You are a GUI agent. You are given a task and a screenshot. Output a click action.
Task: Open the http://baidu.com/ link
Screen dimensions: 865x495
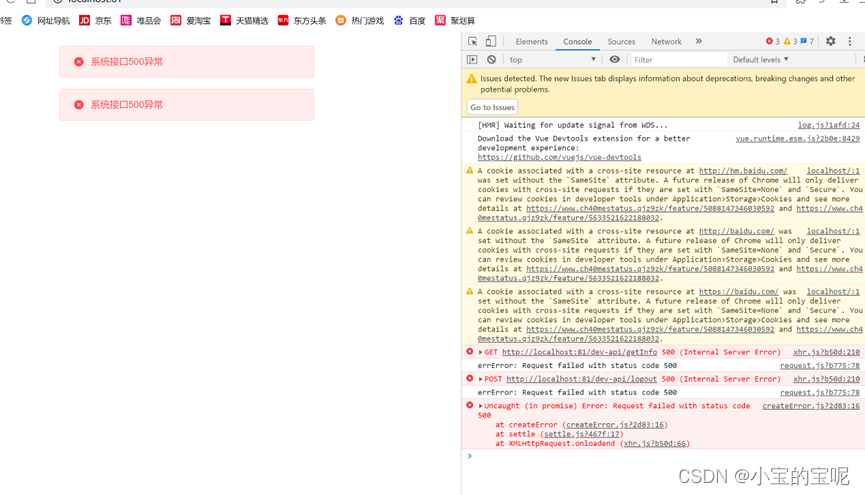(736, 231)
